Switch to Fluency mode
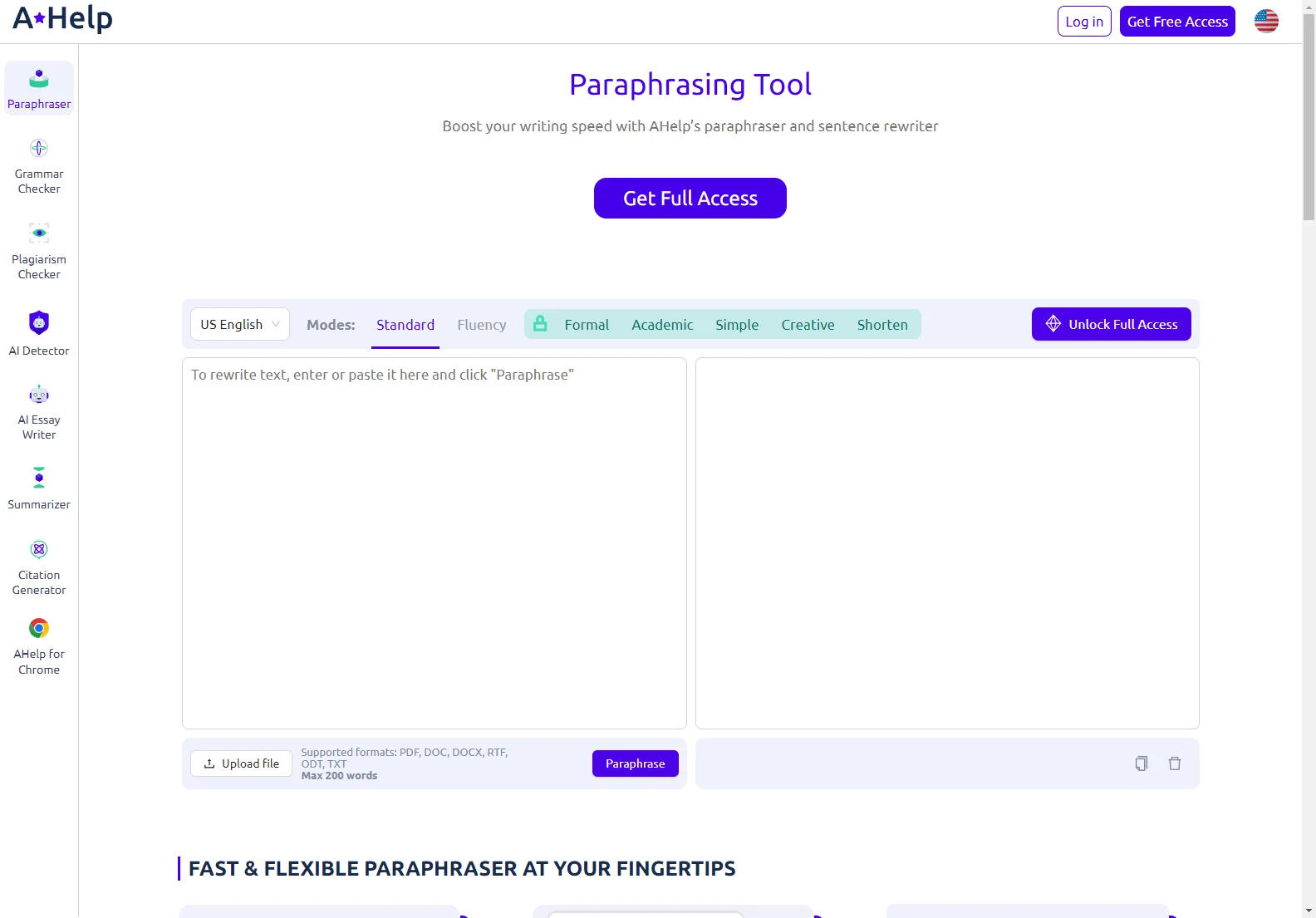The height and width of the screenshot is (918, 1316). (482, 325)
